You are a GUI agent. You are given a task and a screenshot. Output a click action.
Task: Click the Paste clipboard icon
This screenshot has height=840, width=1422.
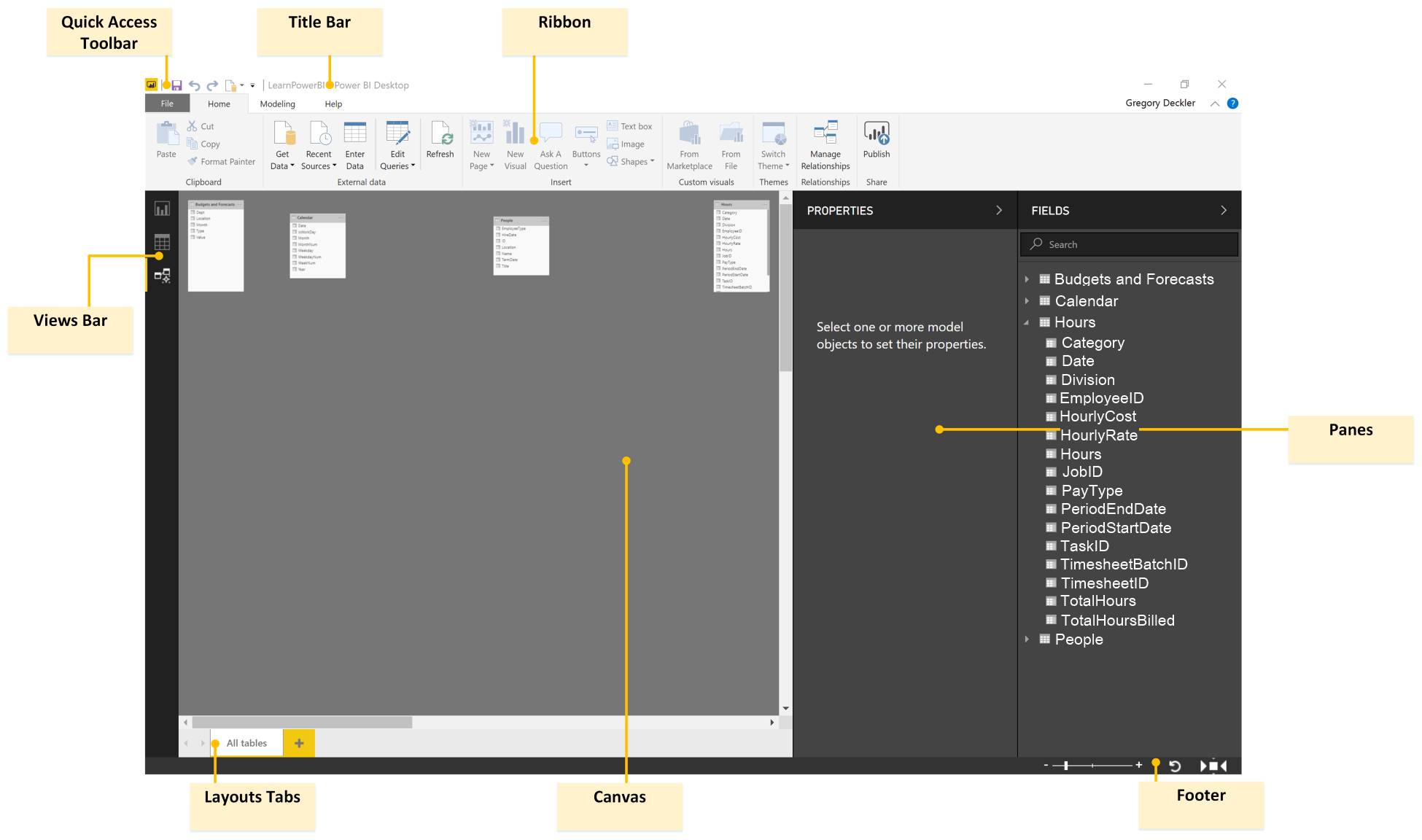pyautogui.click(x=167, y=133)
